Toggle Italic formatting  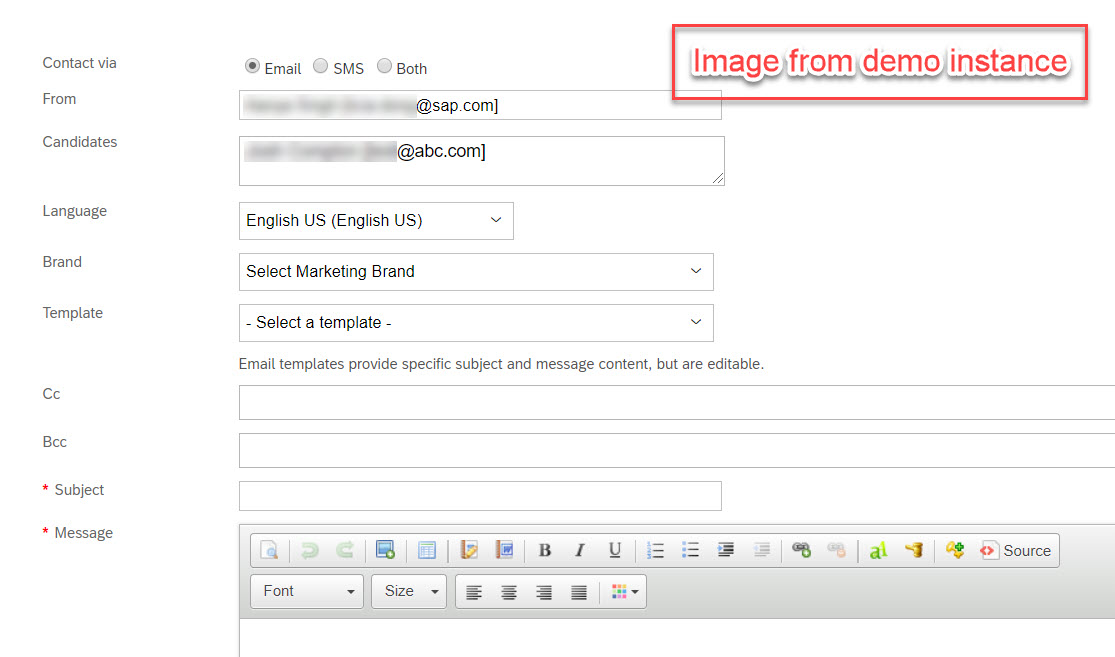coord(580,550)
